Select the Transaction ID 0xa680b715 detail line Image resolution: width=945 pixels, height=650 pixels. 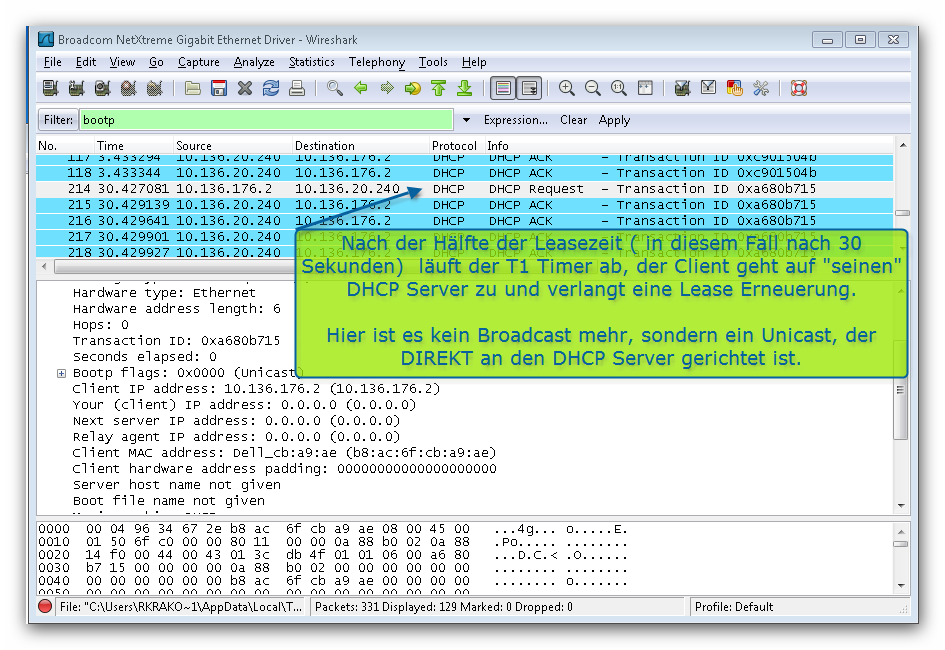[x=176, y=341]
